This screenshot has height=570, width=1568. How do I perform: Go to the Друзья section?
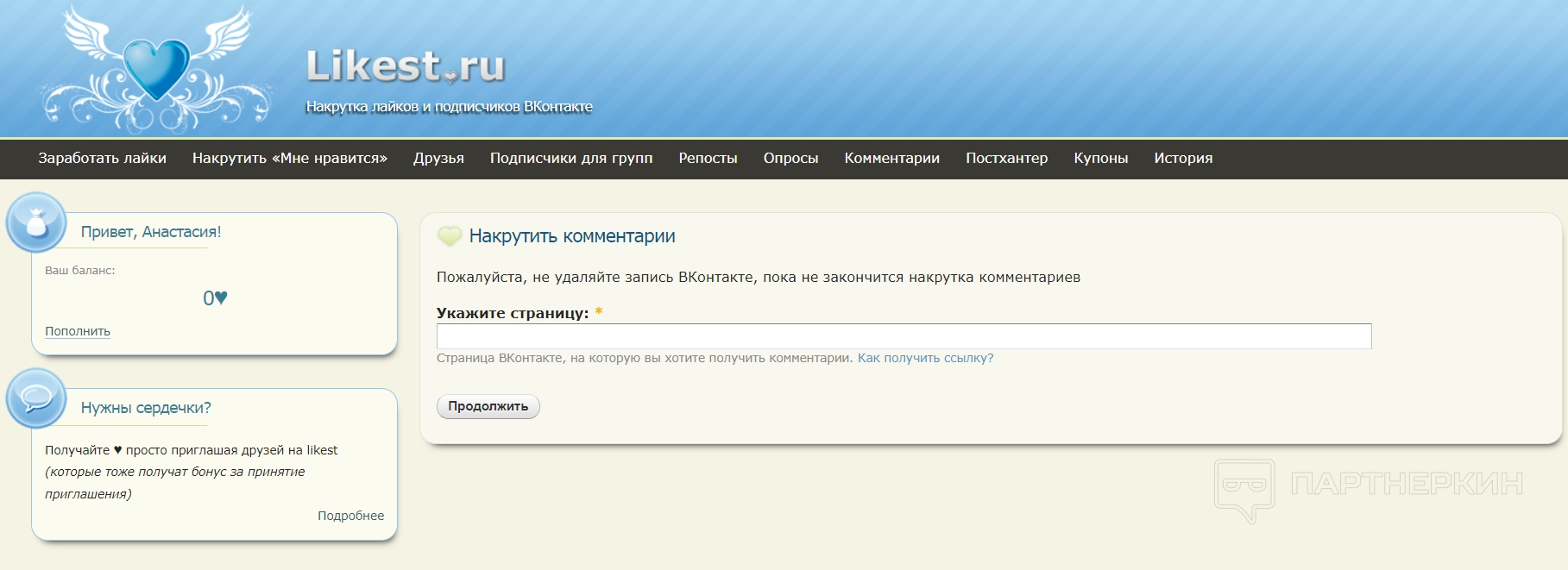click(x=438, y=158)
